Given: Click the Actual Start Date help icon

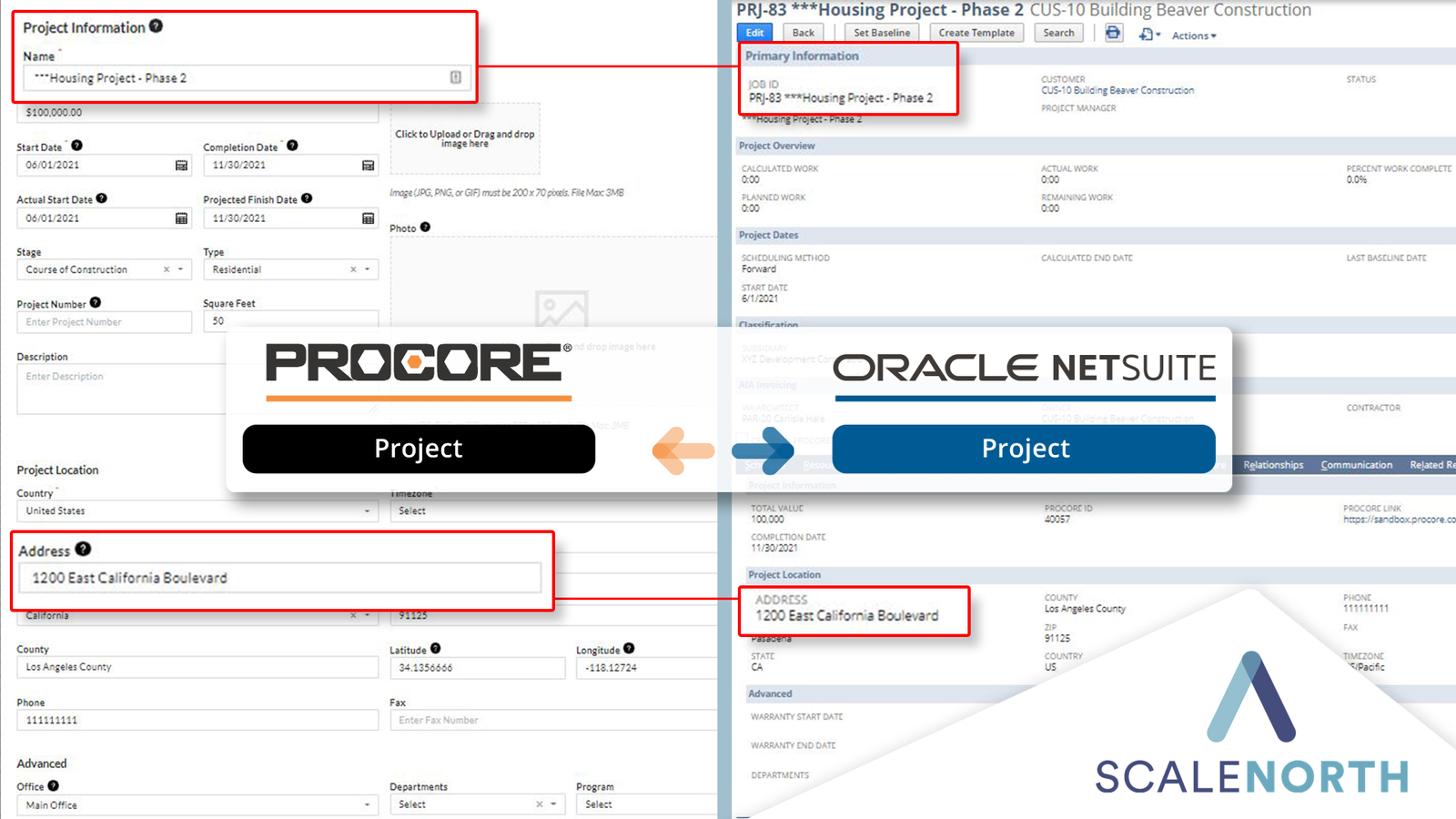Looking at the screenshot, I should 101,198.
